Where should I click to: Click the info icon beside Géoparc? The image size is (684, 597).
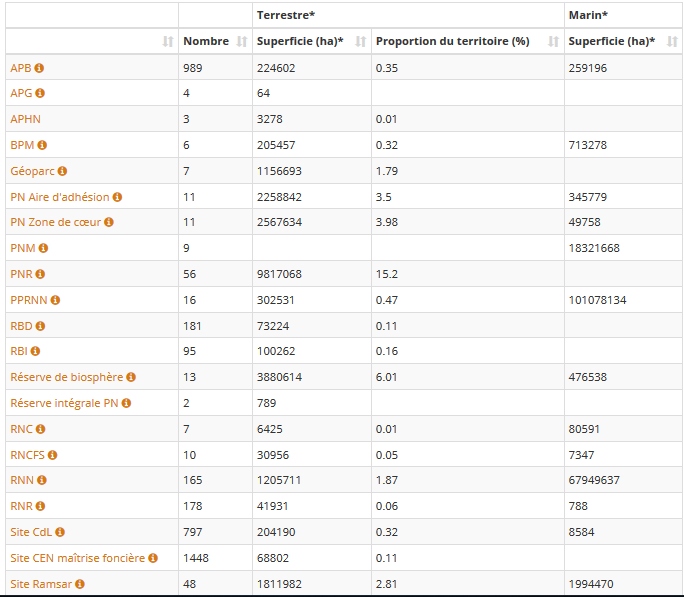pos(62,171)
